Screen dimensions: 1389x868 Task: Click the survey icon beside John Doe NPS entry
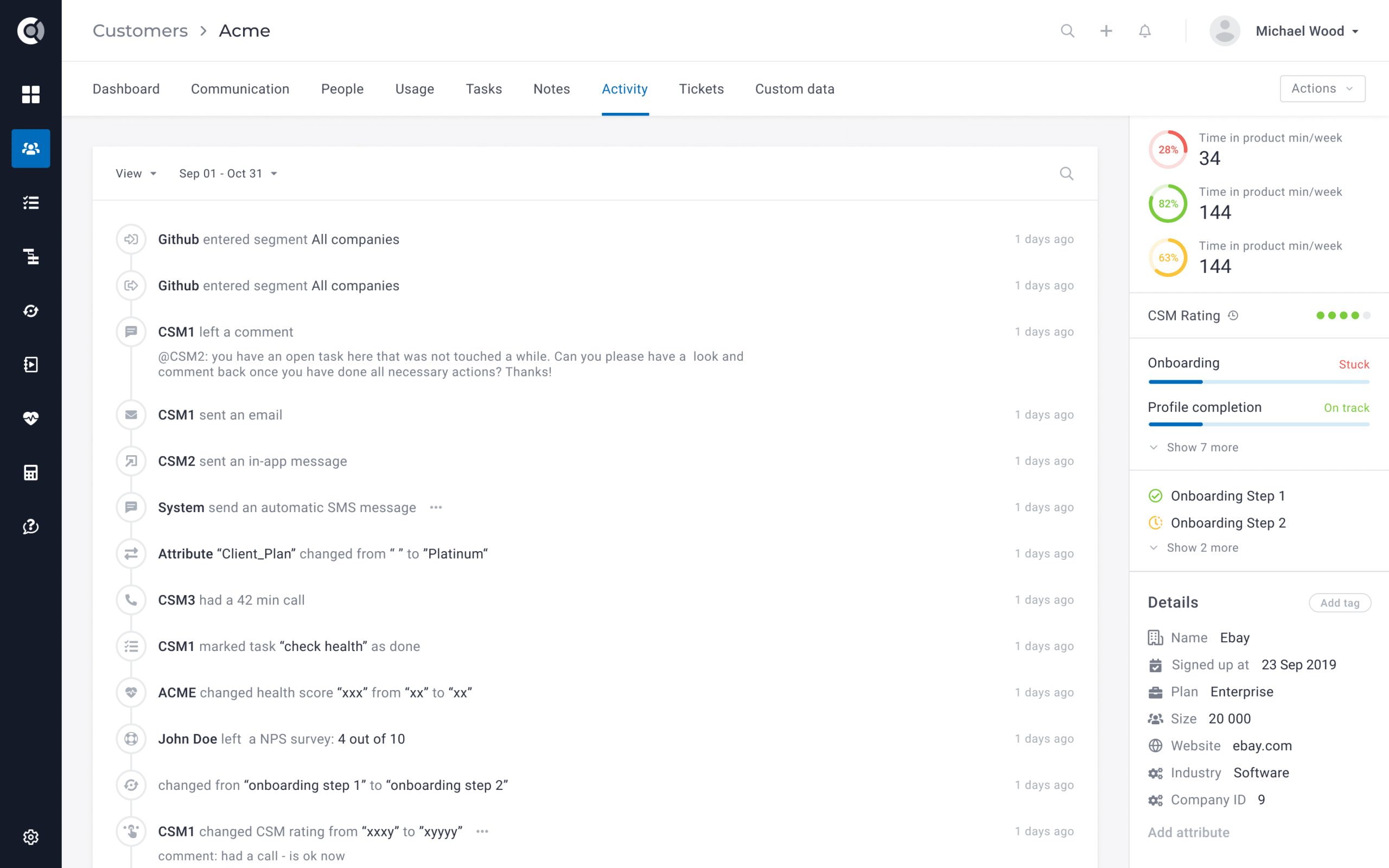[x=131, y=739]
